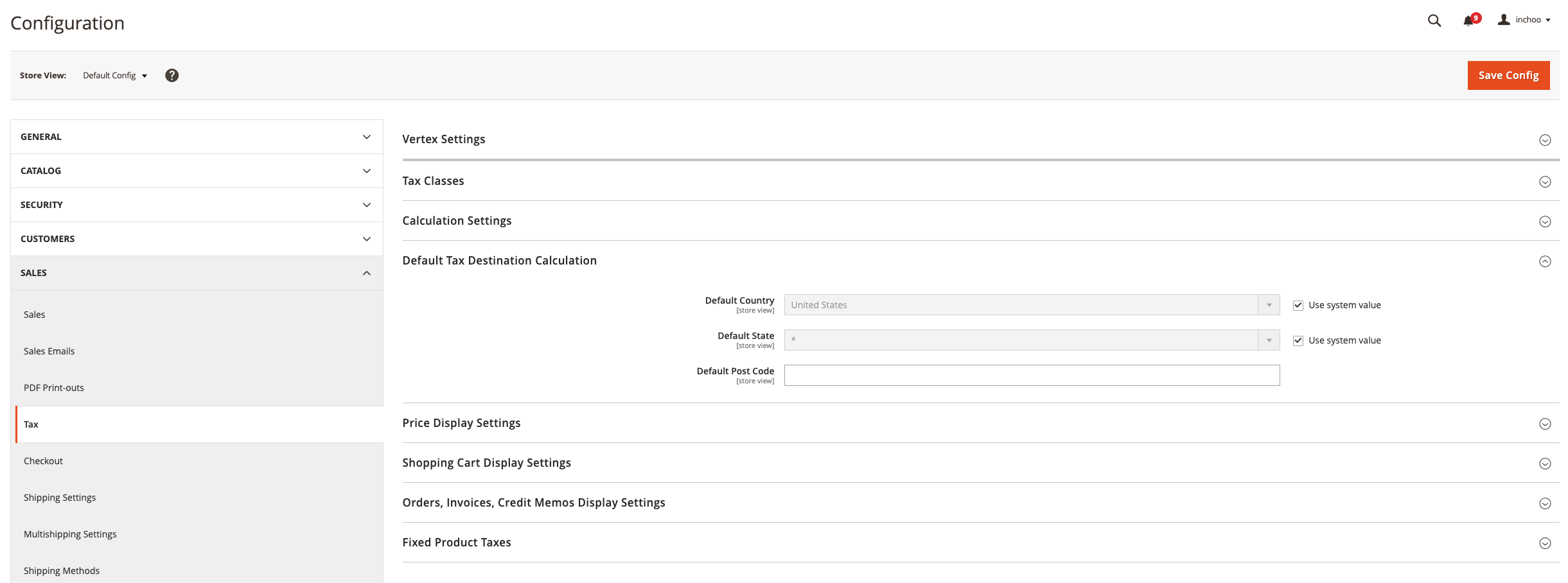
Task: Click the Vertex Settings section heading
Action: pos(444,139)
